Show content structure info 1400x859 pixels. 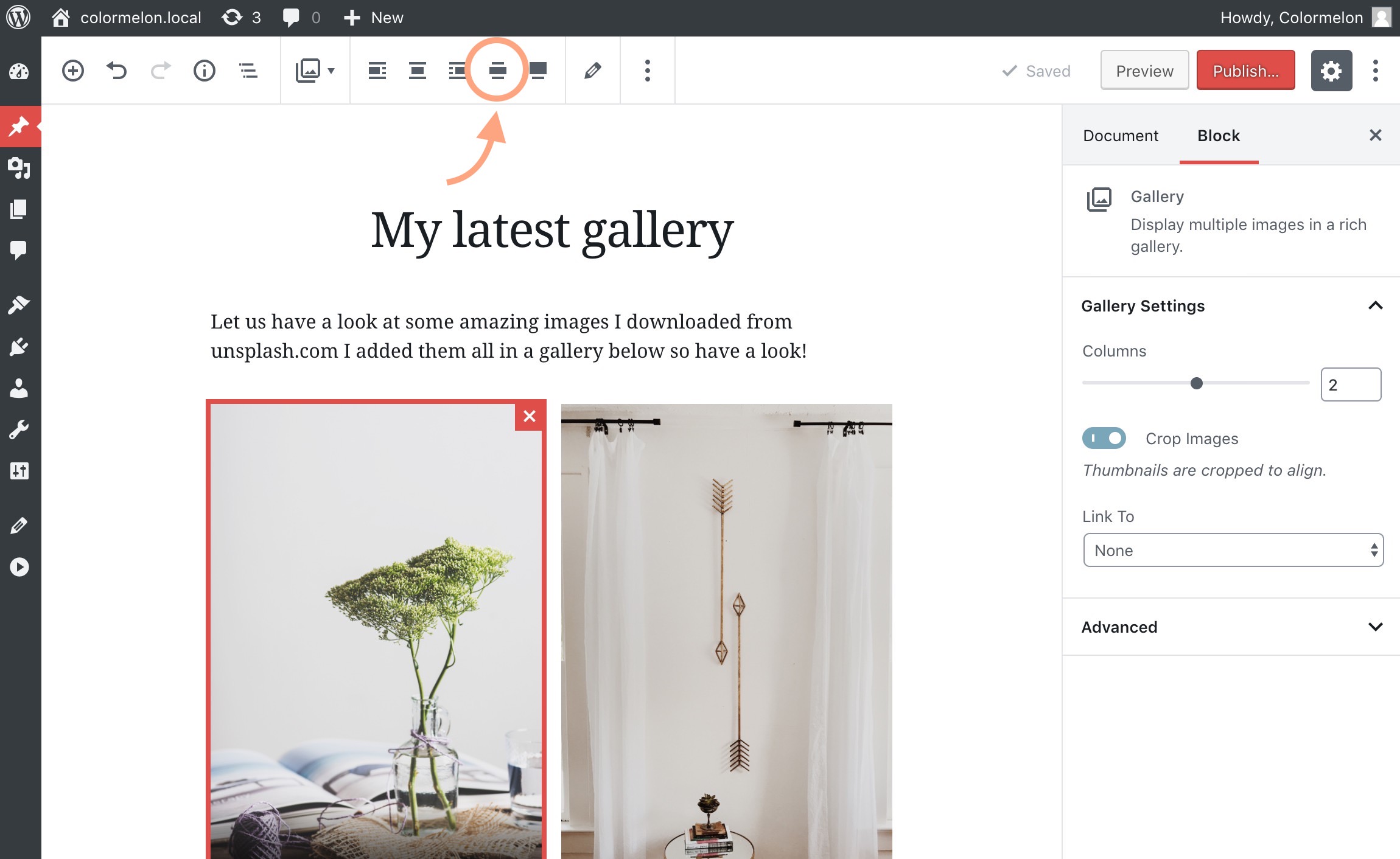click(x=205, y=71)
